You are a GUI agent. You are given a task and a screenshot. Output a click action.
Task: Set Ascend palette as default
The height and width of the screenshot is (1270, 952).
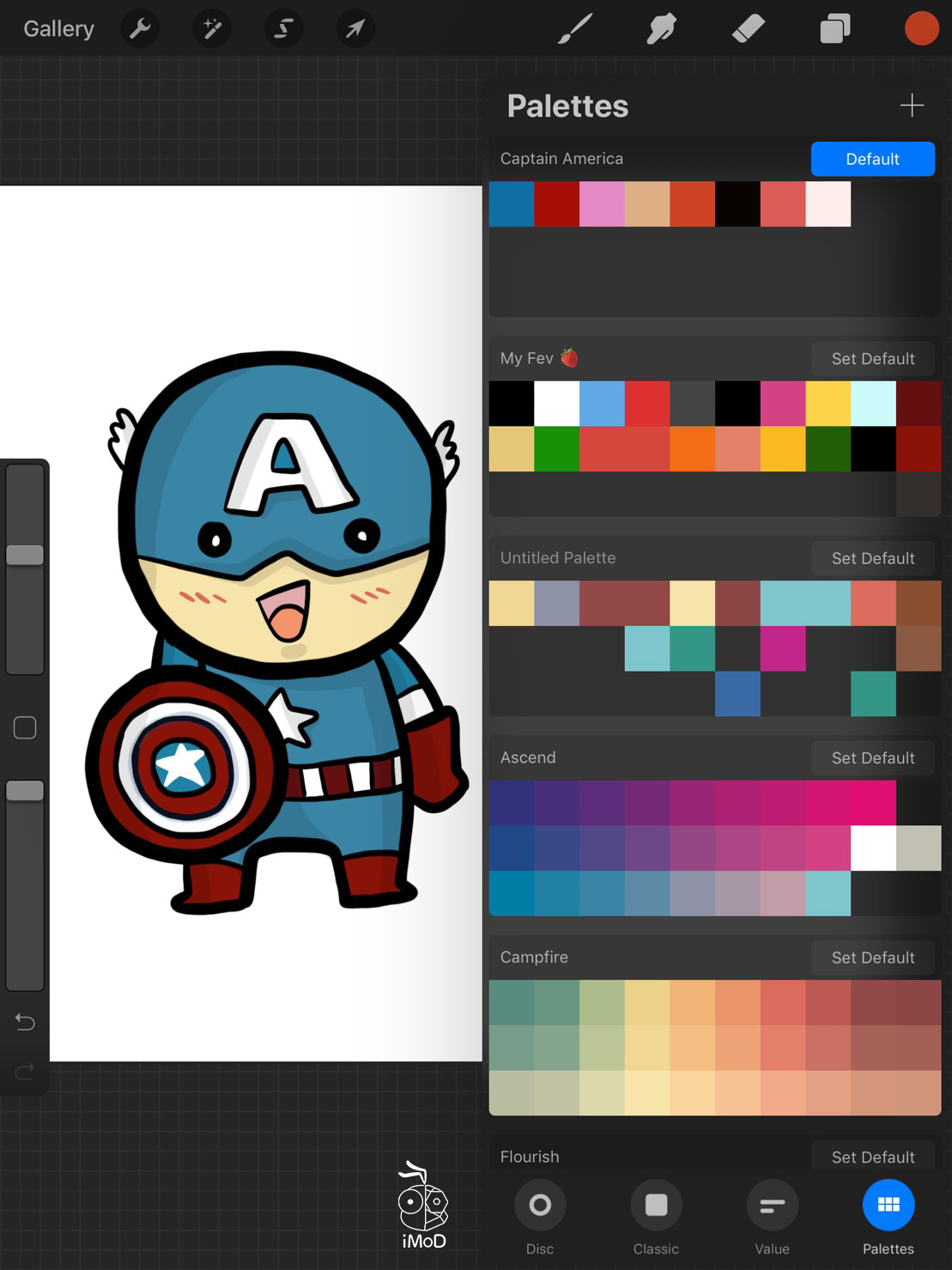pyautogui.click(x=872, y=758)
